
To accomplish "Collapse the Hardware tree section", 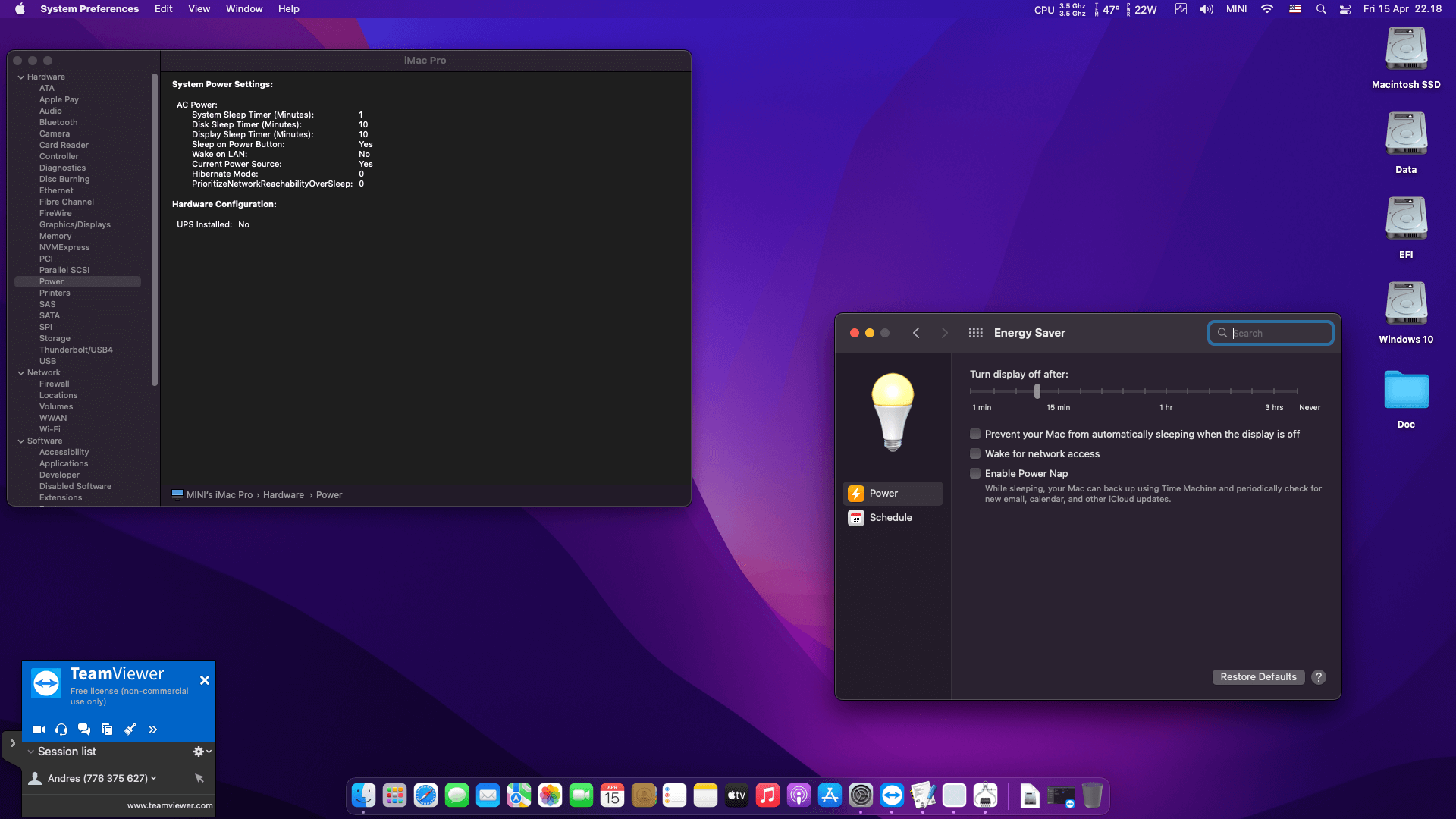I will (x=21, y=77).
